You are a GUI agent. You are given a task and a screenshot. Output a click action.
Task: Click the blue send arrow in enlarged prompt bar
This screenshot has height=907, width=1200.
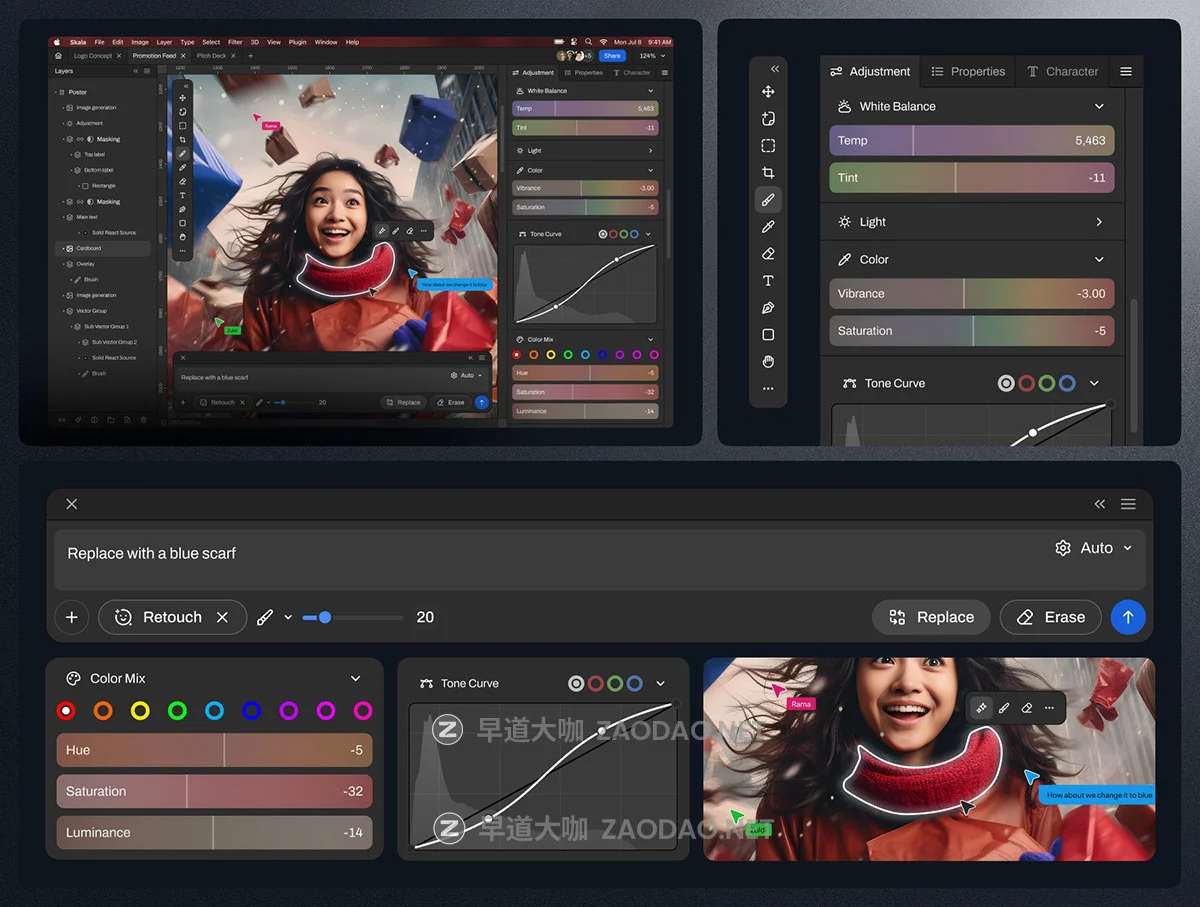(x=1127, y=617)
